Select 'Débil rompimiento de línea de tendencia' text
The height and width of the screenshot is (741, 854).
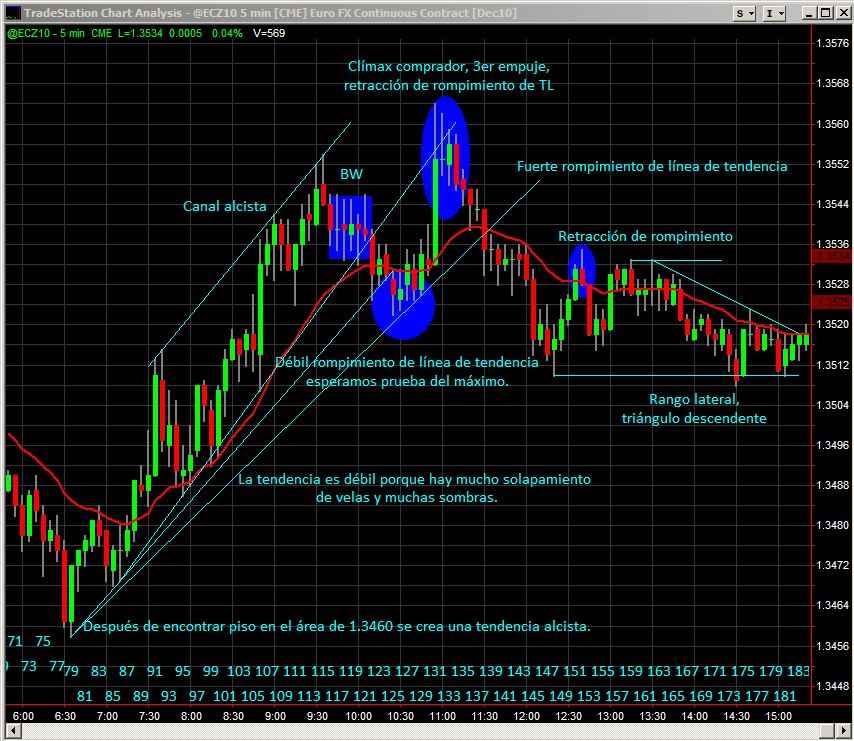click(x=407, y=362)
